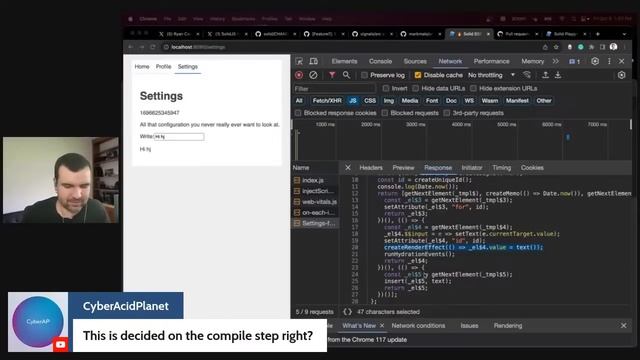This screenshot has height=360, width=640.
Task: View the request Preview tab
Action: pos(403,168)
